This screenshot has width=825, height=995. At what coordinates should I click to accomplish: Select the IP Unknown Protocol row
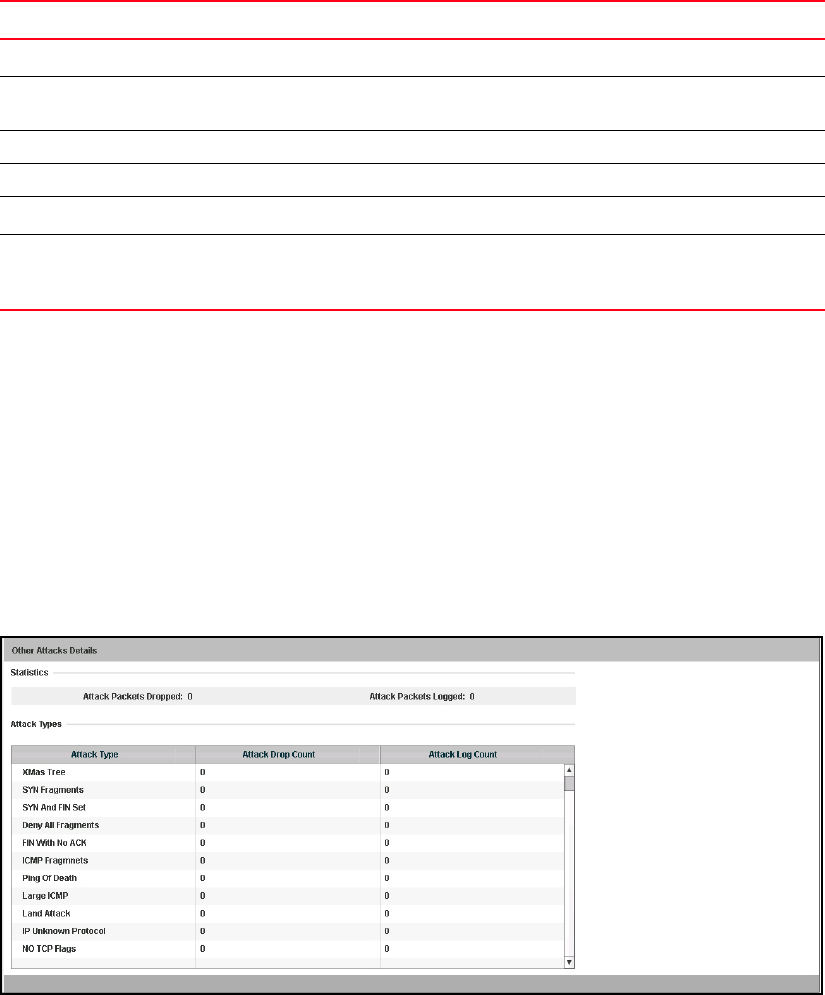287,932
